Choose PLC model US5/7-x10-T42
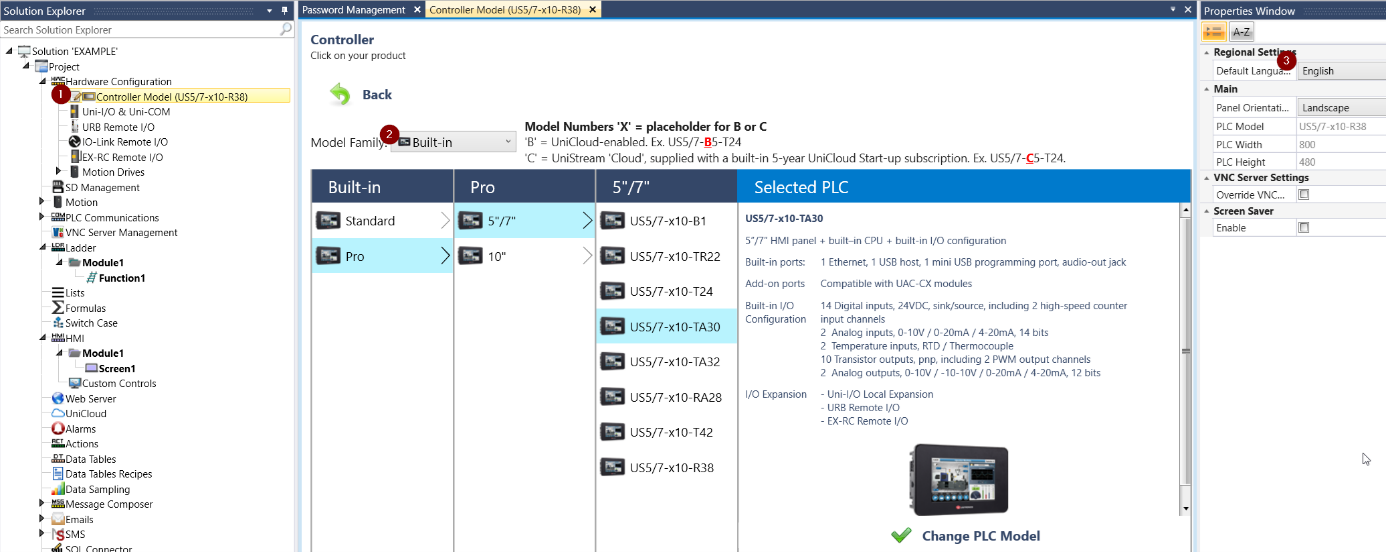Viewport: 1386px width, 552px height. [667, 432]
